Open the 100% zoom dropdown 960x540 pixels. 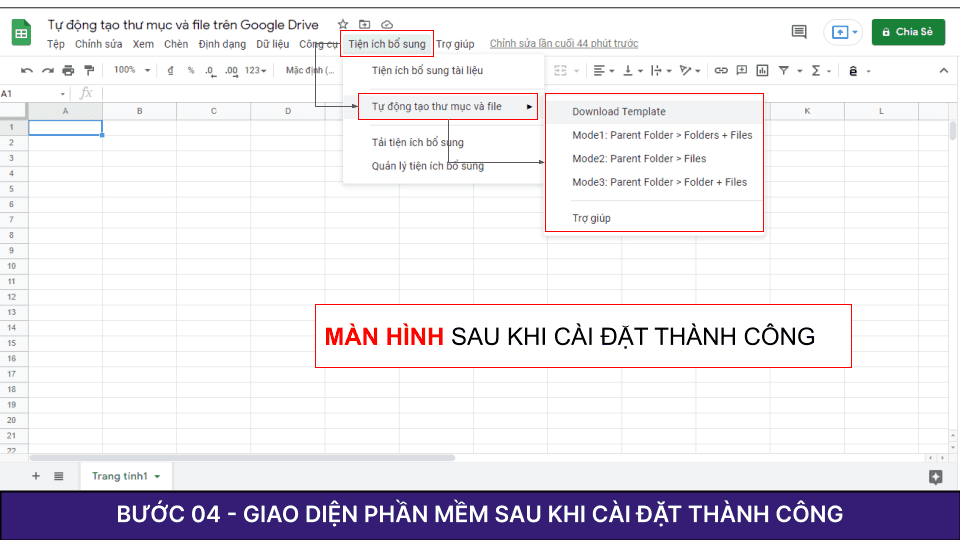click(x=132, y=71)
